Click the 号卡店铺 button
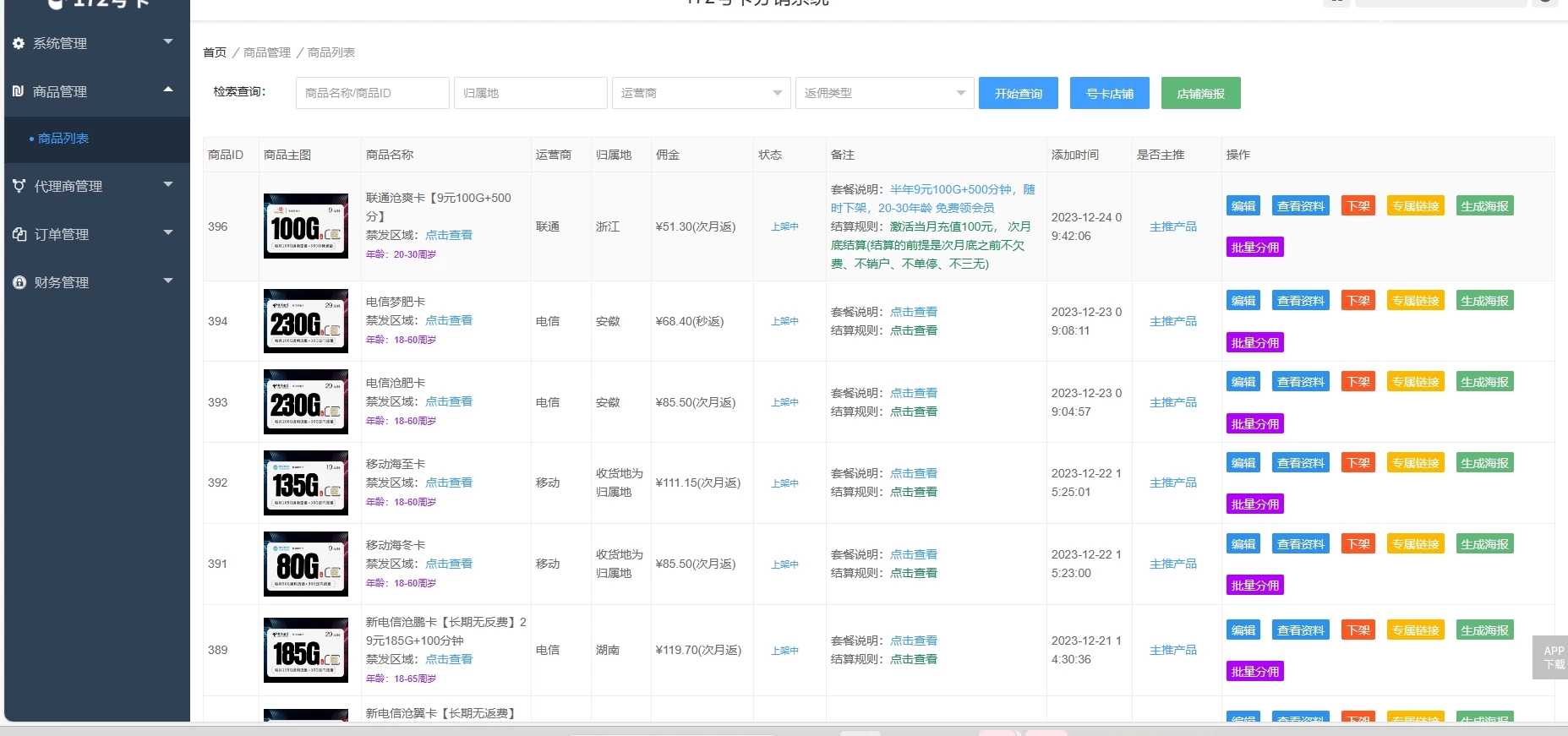This screenshot has height=736, width=1568. point(1110,93)
